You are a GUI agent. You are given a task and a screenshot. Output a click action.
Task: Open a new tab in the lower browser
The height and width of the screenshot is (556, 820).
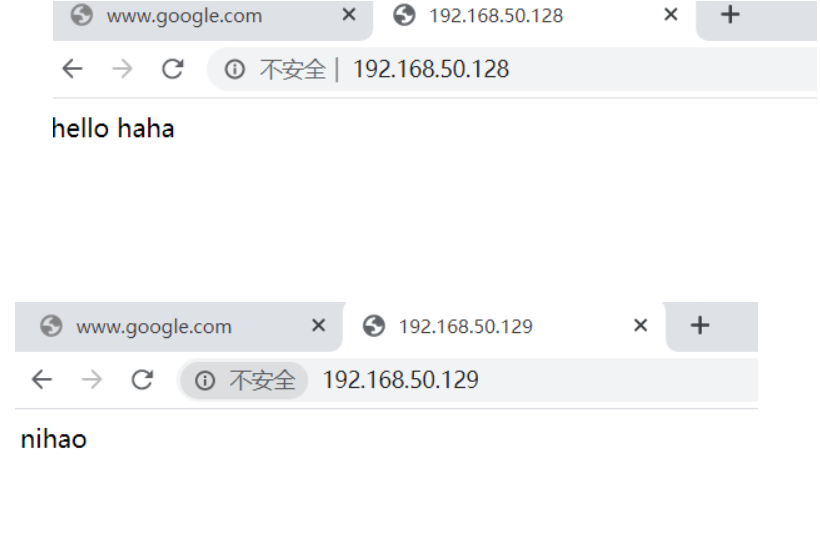(700, 325)
